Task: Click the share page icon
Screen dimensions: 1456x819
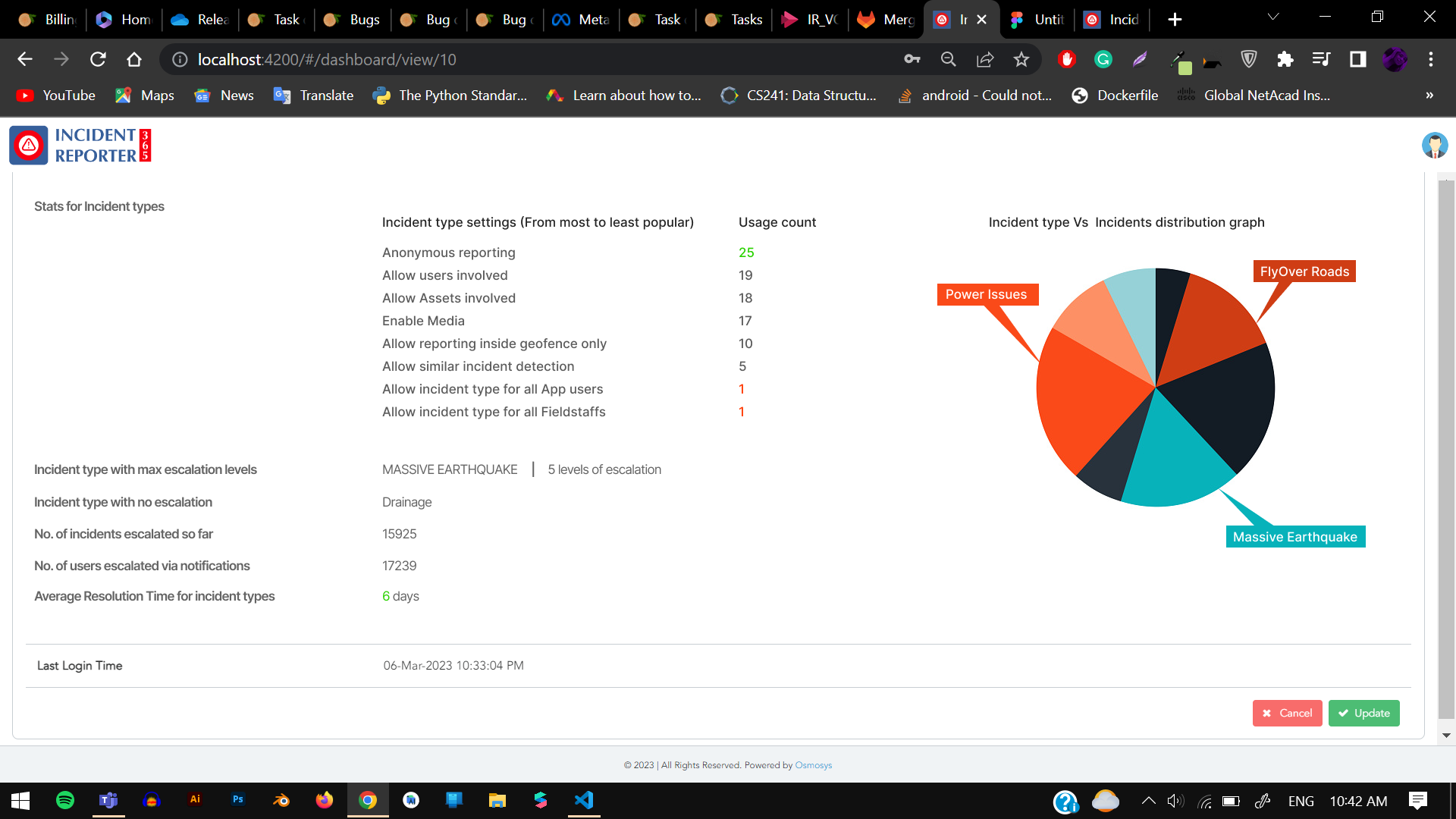Action: [x=985, y=59]
